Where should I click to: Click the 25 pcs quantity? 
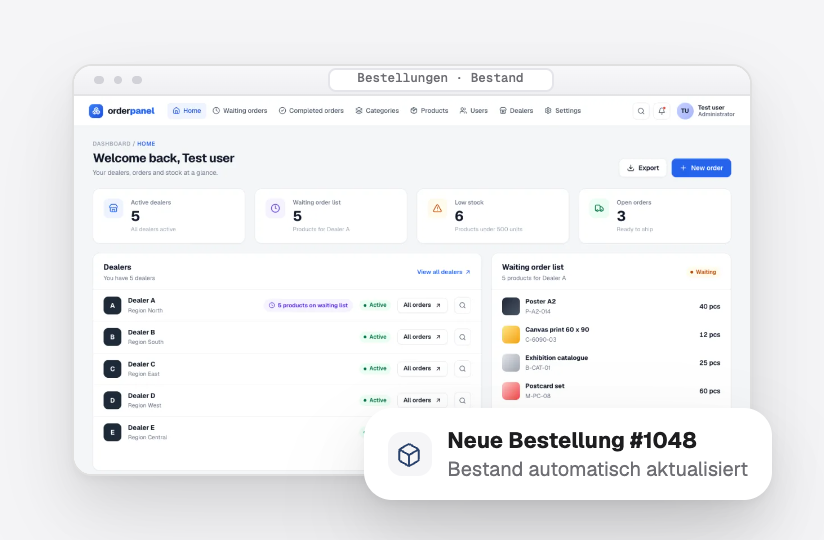click(x=709, y=363)
